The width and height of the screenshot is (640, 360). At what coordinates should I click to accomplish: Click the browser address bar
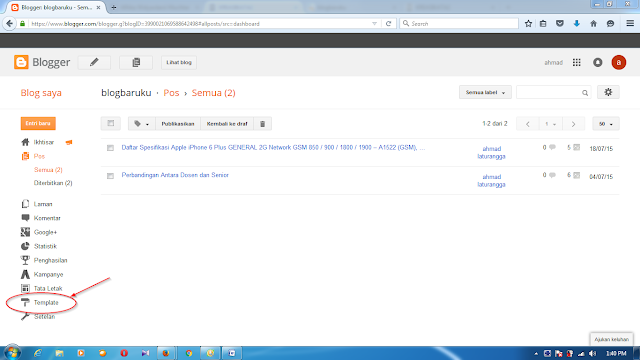[x=200, y=24]
